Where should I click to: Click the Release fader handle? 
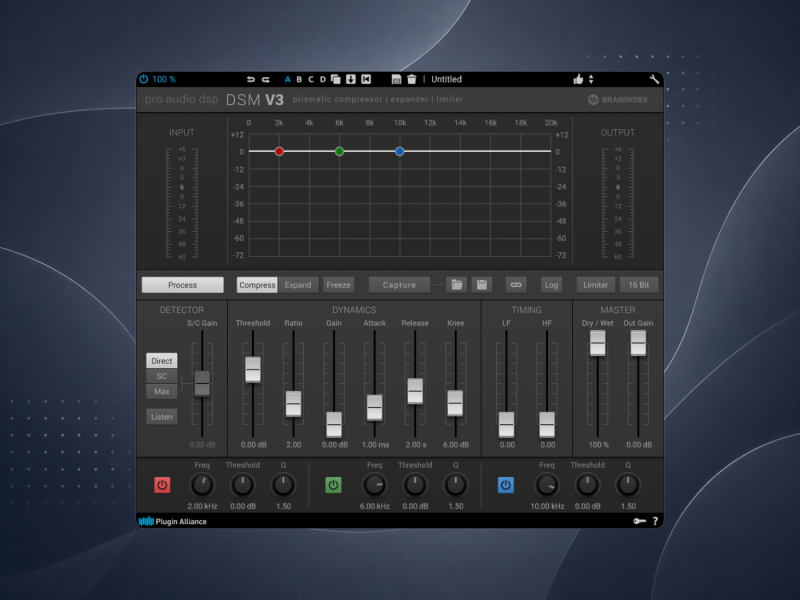click(x=415, y=391)
